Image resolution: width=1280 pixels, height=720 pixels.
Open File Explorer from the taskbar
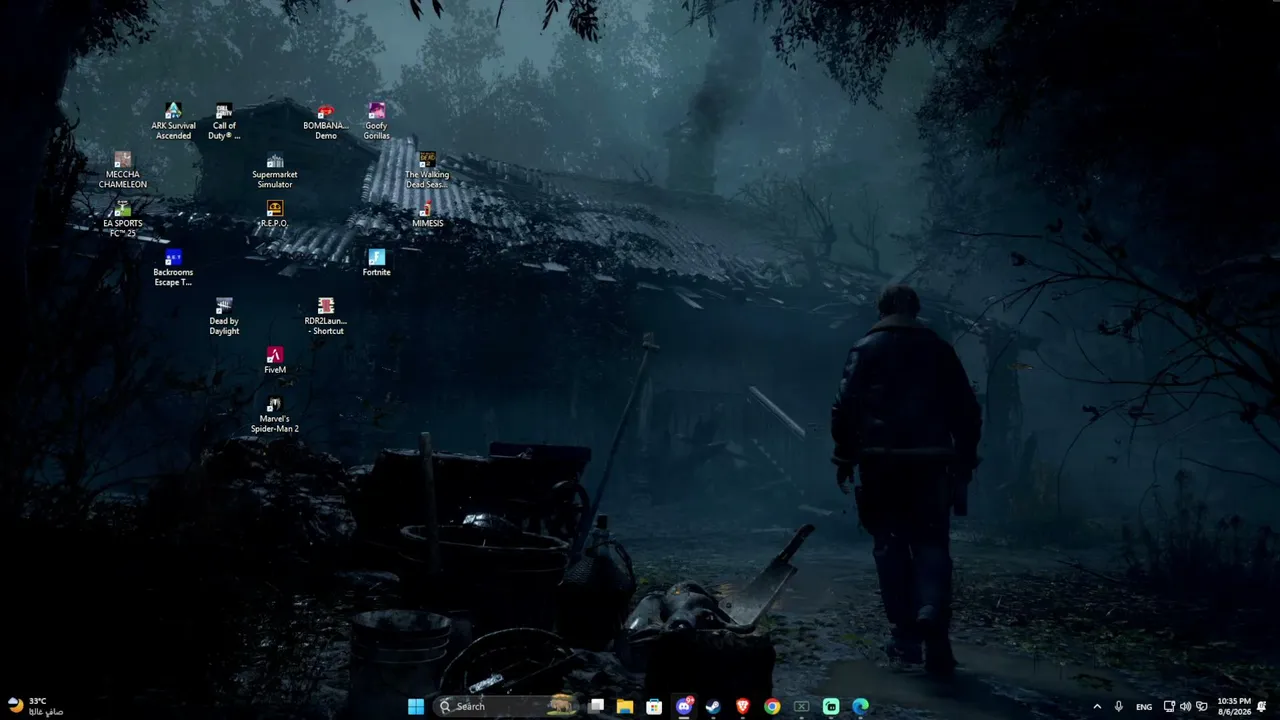(625, 706)
